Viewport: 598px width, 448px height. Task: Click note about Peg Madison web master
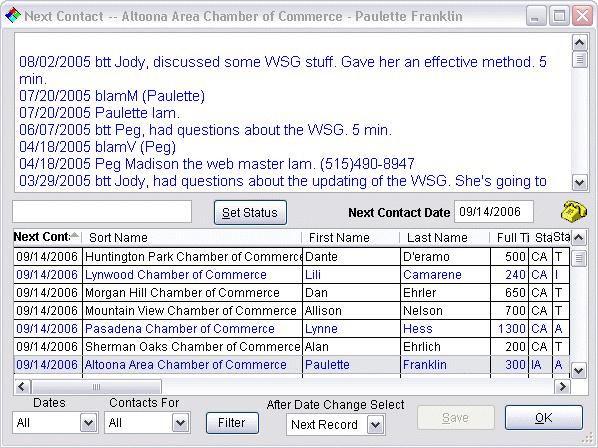[217, 164]
